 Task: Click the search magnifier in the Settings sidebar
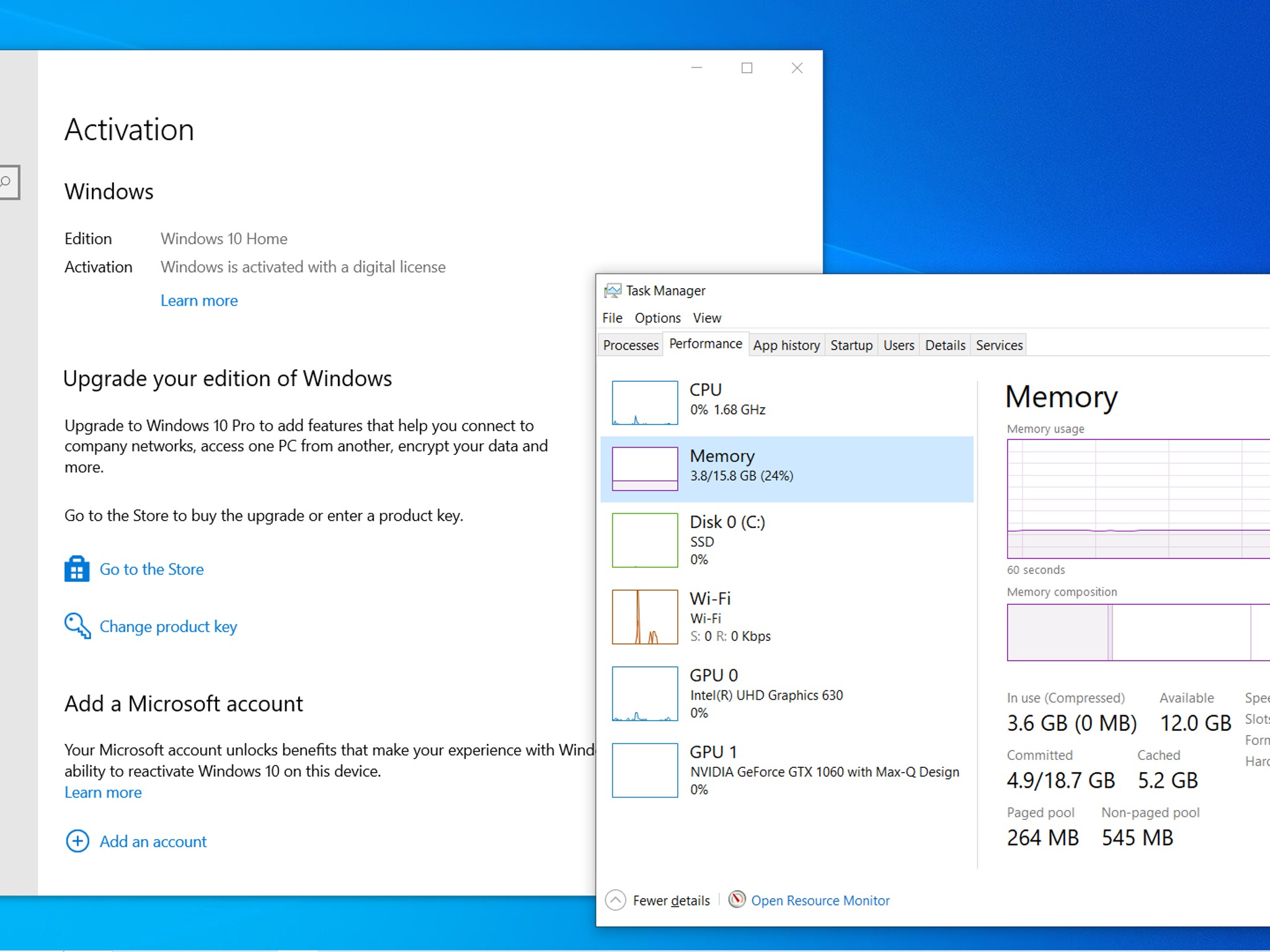coord(6,182)
